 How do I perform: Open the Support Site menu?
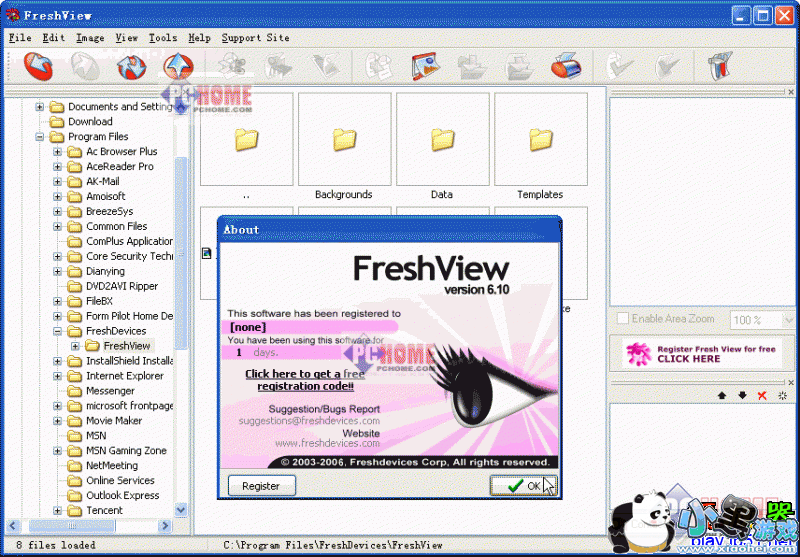(255, 38)
